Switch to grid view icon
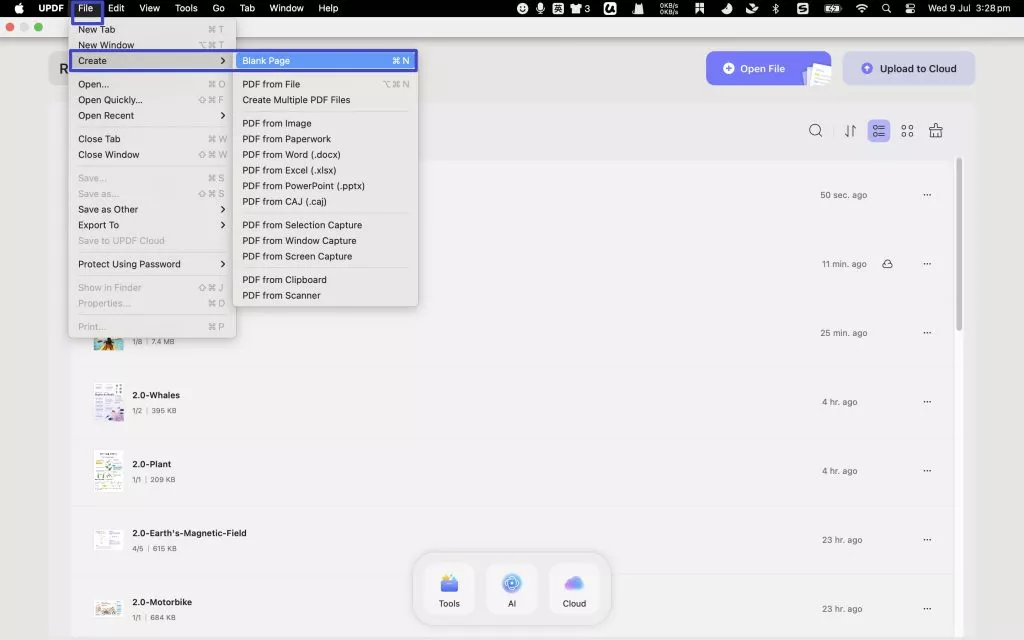The width and height of the screenshot is (1024, 640). (907, 131)
